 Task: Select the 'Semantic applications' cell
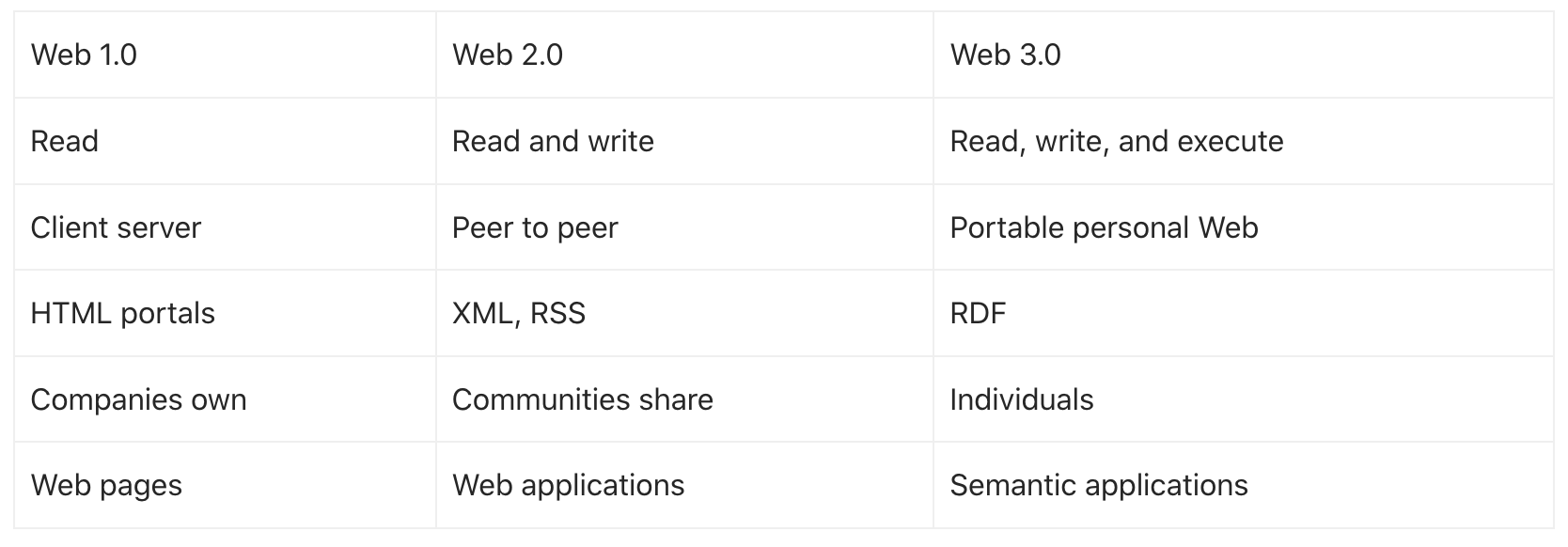tap(1098, 485)
